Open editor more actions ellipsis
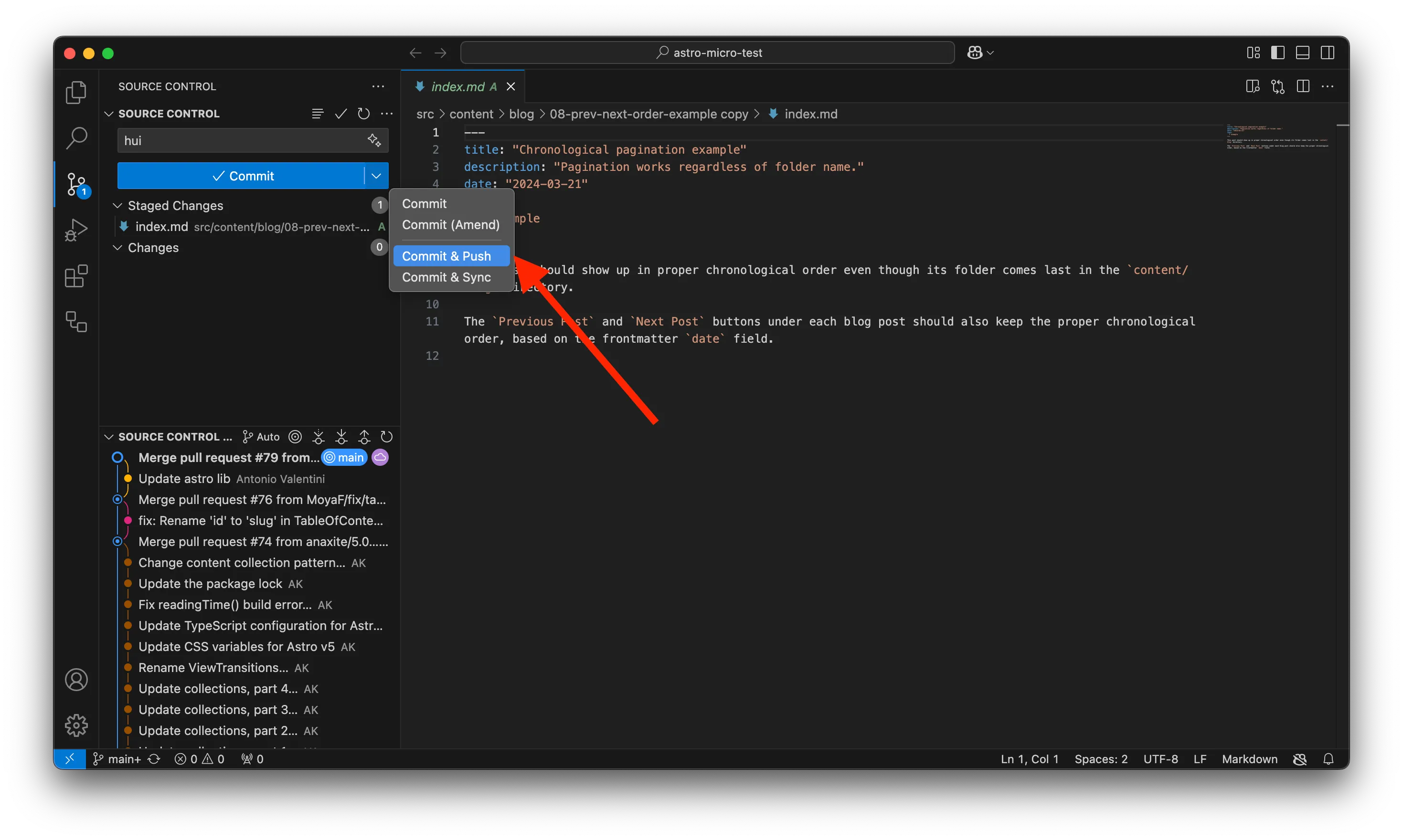The height and width of the screenshot is (840, 1403). [1328, 86]
